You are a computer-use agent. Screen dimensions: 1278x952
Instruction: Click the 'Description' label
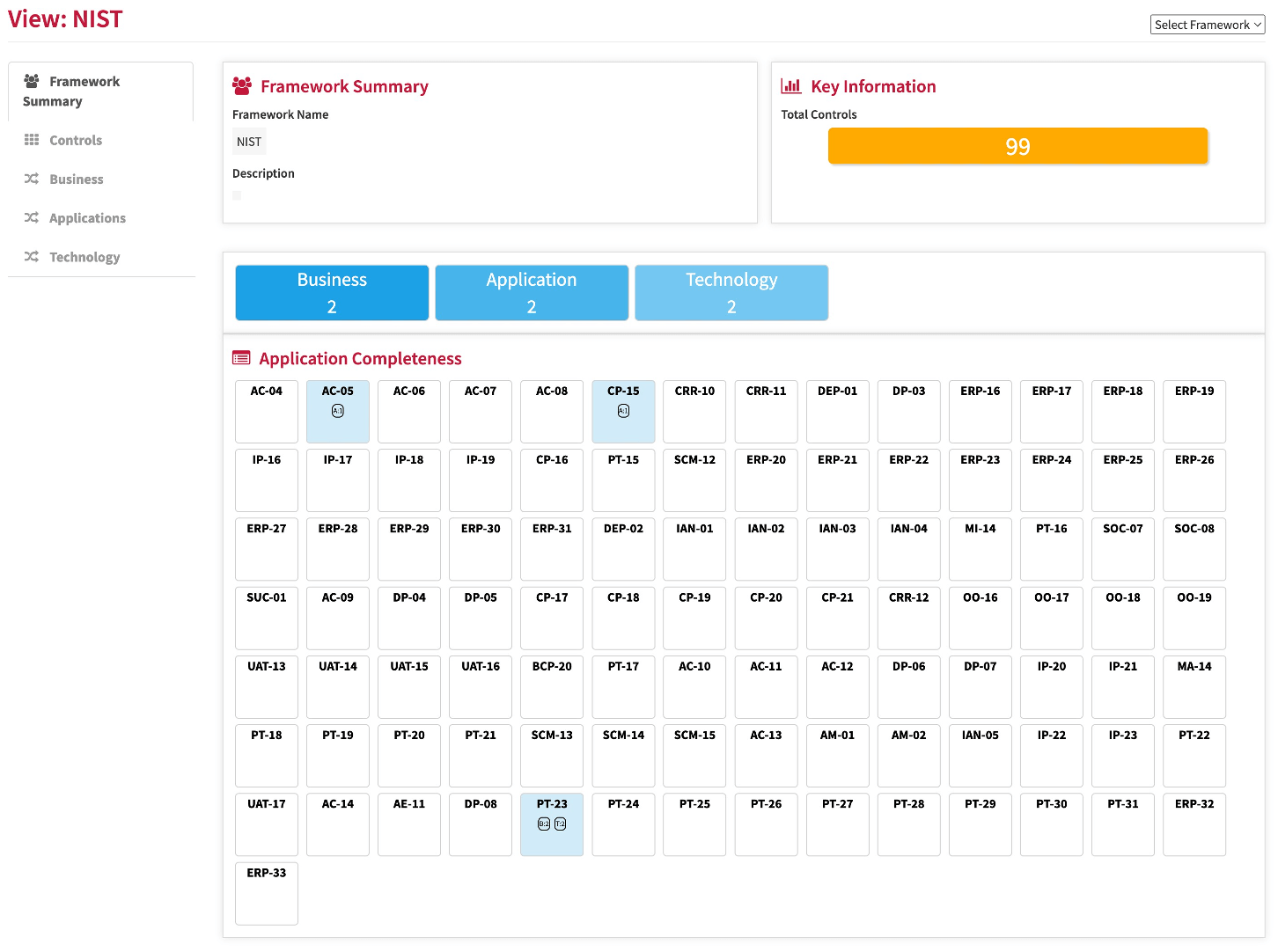click(x=263, y=173)
